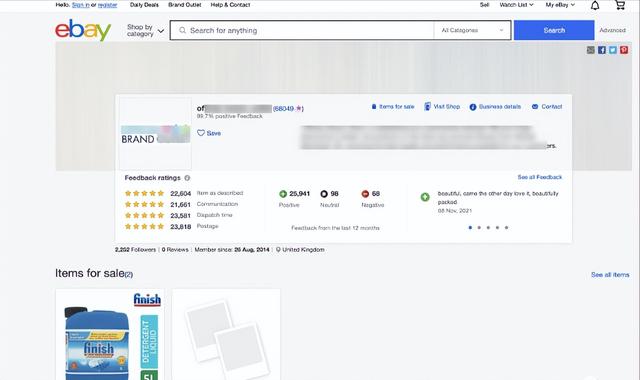The width and height of the screenshot is (640, 380).
Task: Open Help & Contact menu item
Action: 230,5
